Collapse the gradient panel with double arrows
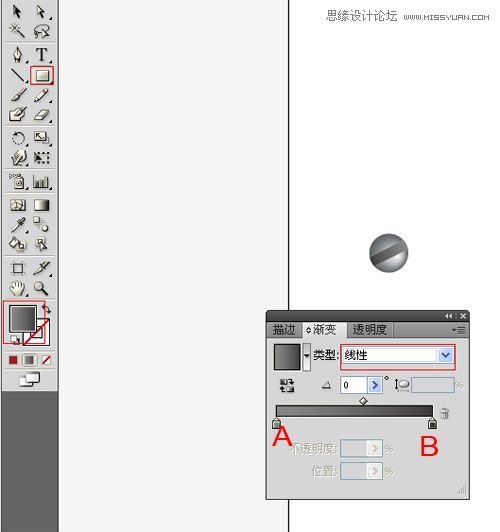 448,316
